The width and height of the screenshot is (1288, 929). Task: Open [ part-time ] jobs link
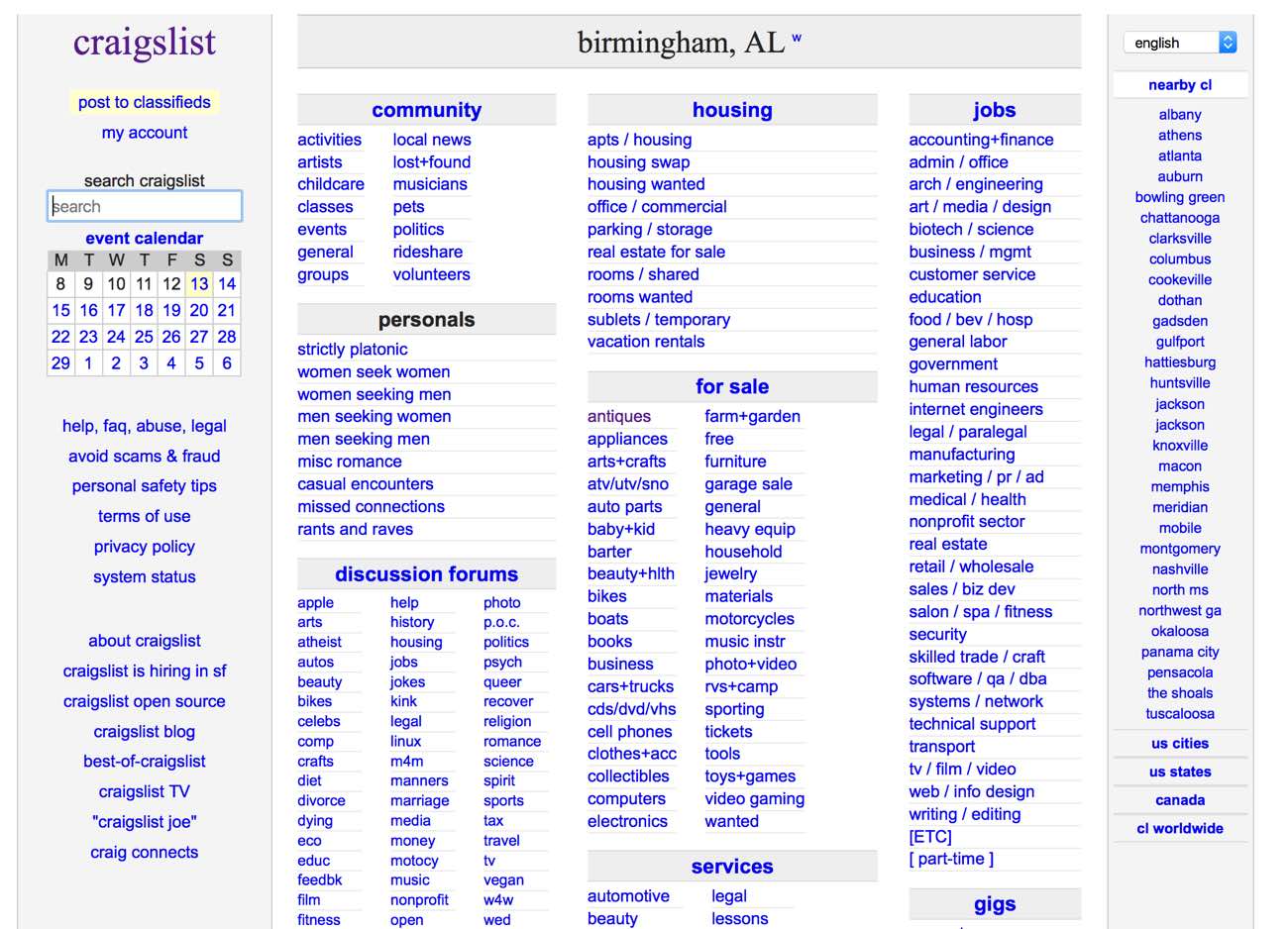(x=951, y=860)
